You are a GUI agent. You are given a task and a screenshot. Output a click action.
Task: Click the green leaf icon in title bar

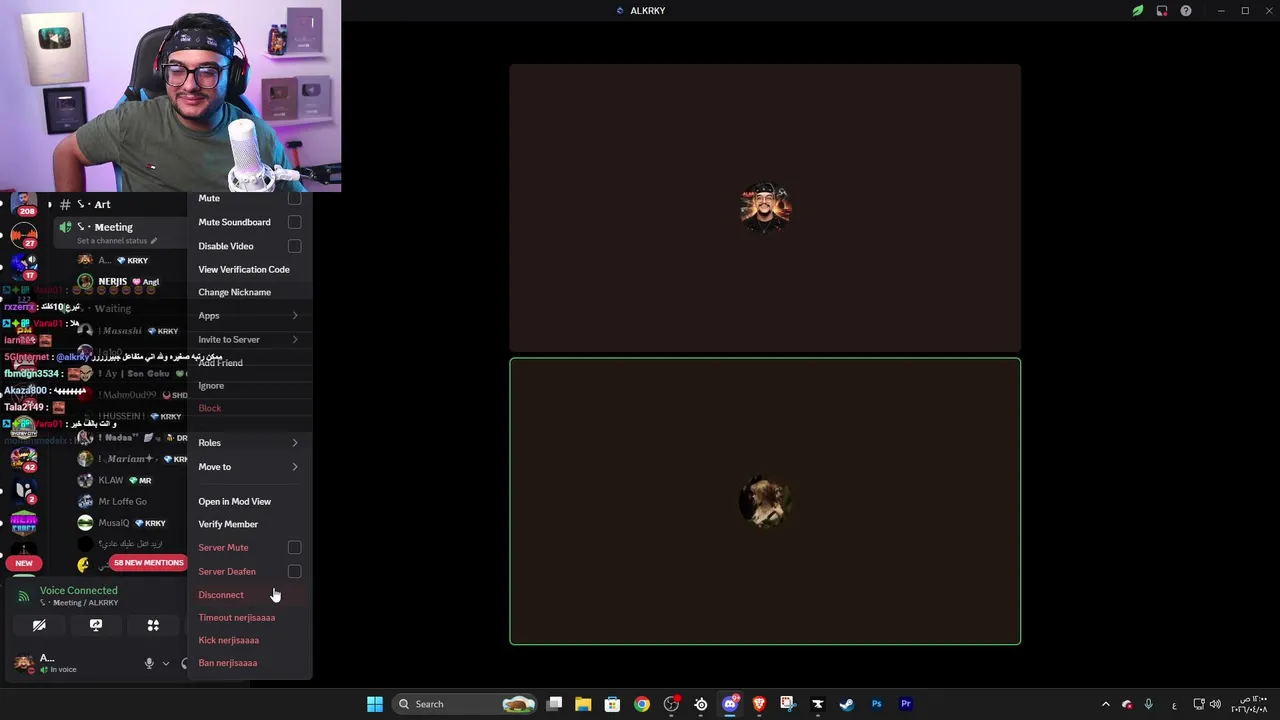pos(1137,11)
